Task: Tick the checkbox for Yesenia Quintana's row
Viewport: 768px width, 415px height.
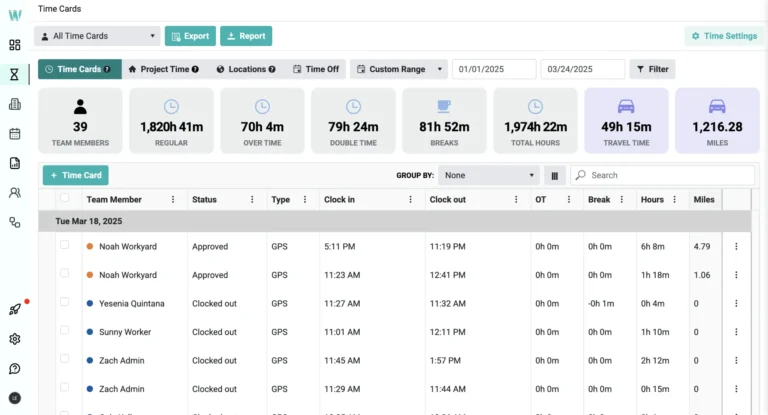Action: pyautogui.click(x=65, y=303)
